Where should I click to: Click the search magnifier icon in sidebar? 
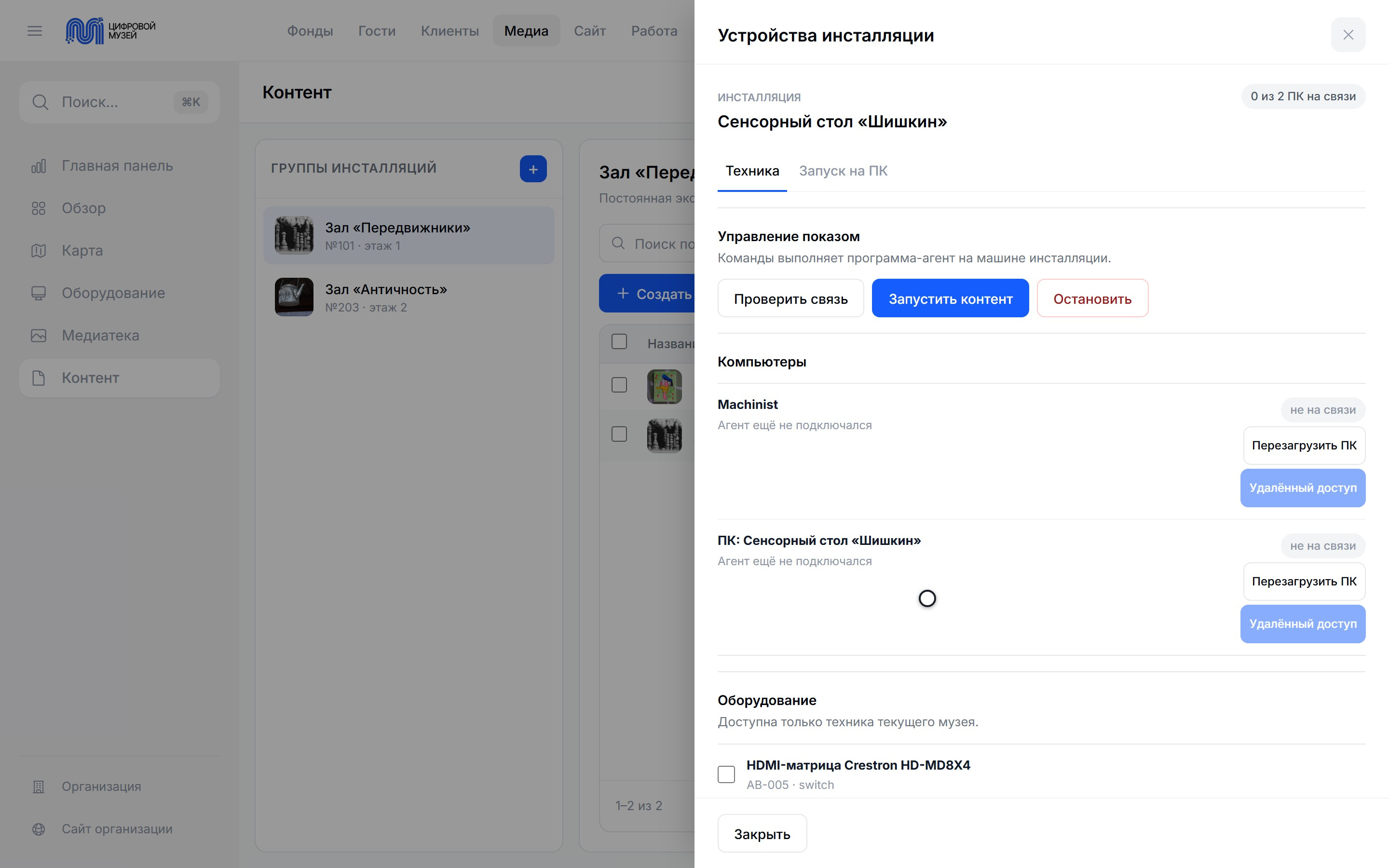(40, 102)
